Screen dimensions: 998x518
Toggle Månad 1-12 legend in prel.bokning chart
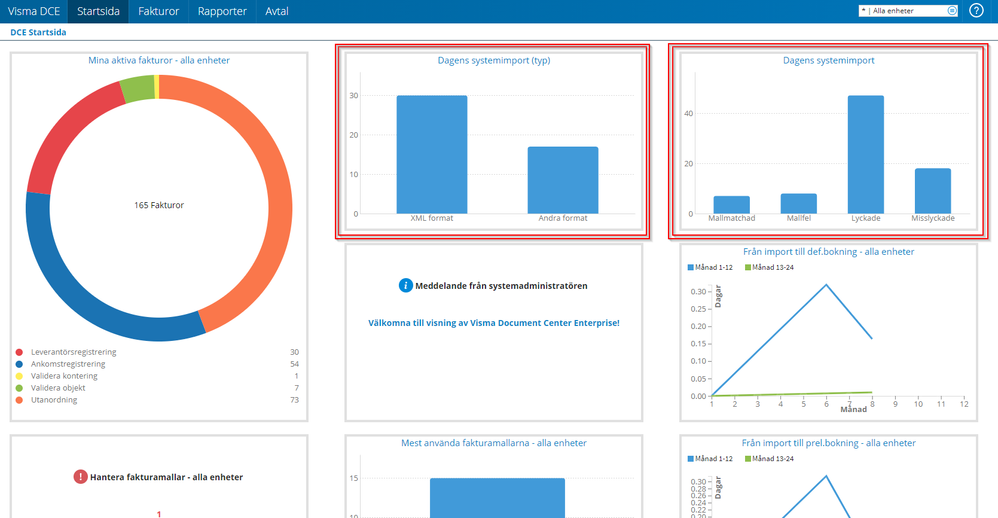(710, 458)
